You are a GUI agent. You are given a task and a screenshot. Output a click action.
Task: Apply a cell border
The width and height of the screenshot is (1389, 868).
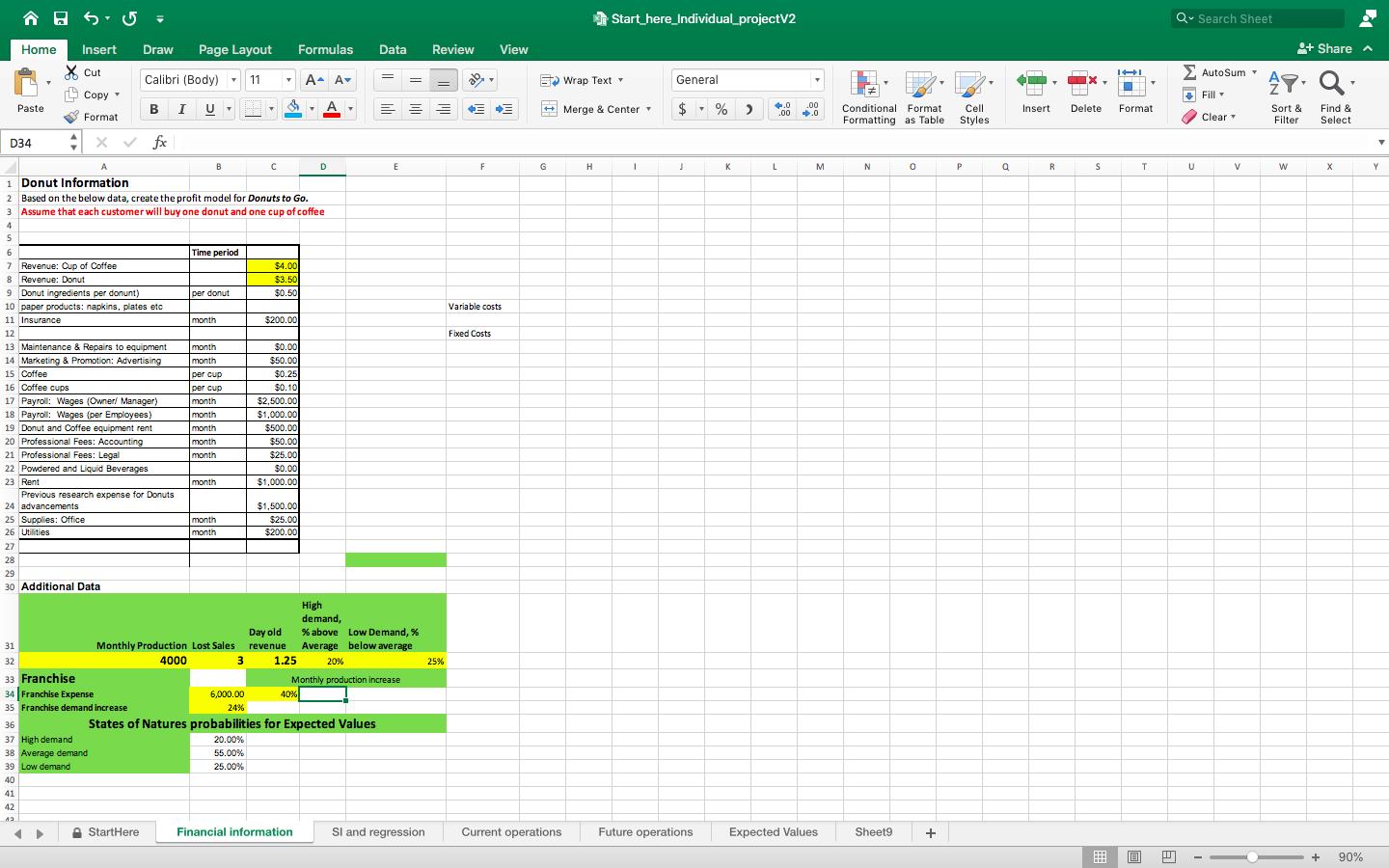coord(254,109)
